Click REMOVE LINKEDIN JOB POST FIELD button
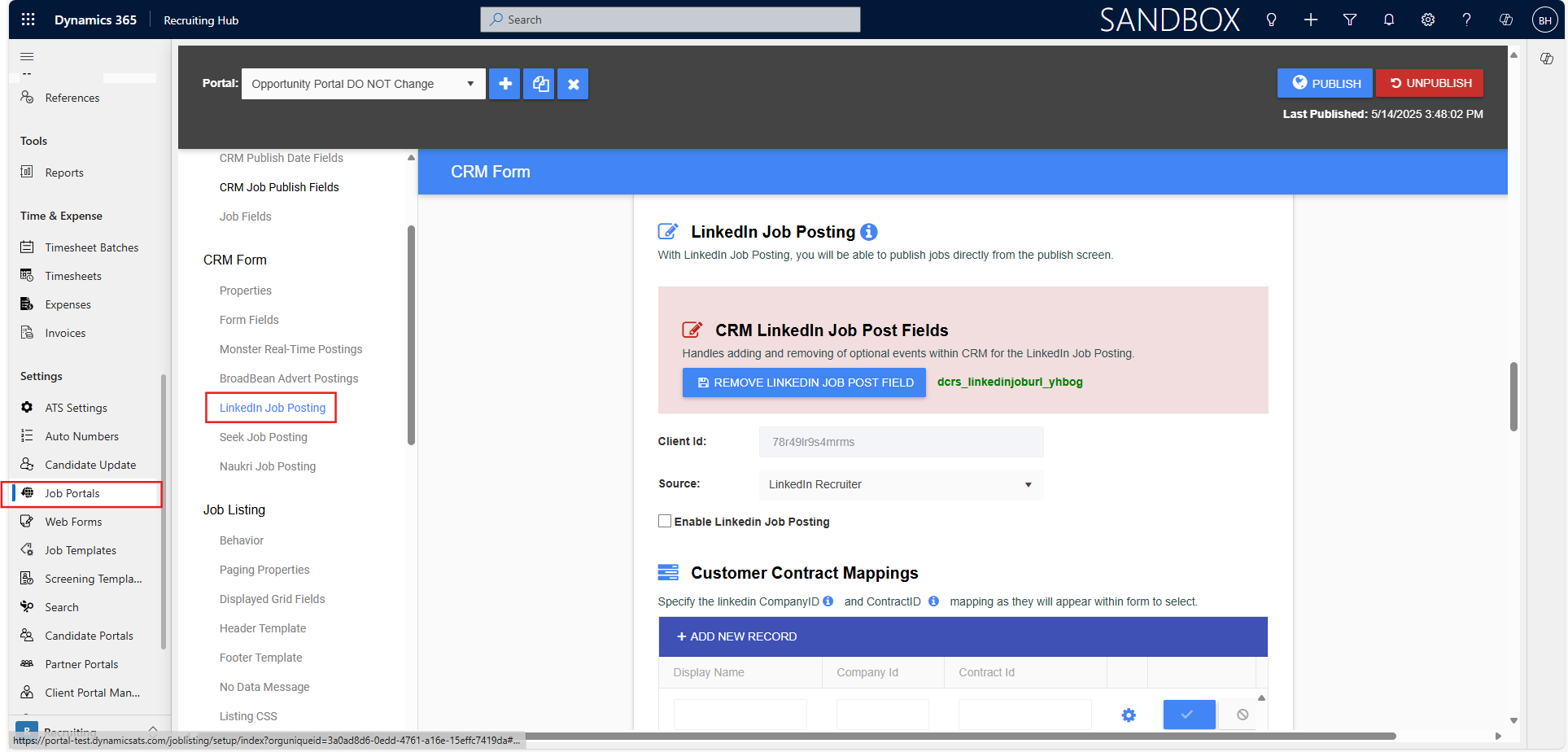This screenshot has width=1568, height=752. [x=804, y=383]
